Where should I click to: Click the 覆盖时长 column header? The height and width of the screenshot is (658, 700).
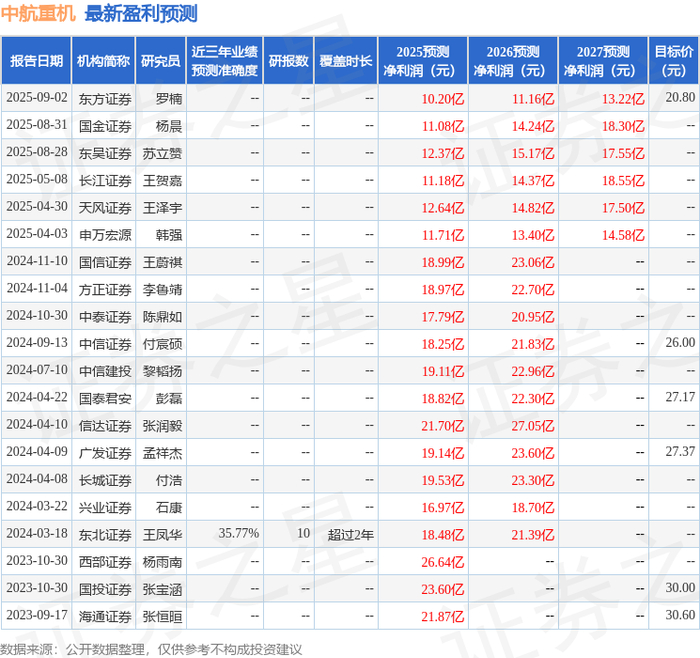click(346, 61)
